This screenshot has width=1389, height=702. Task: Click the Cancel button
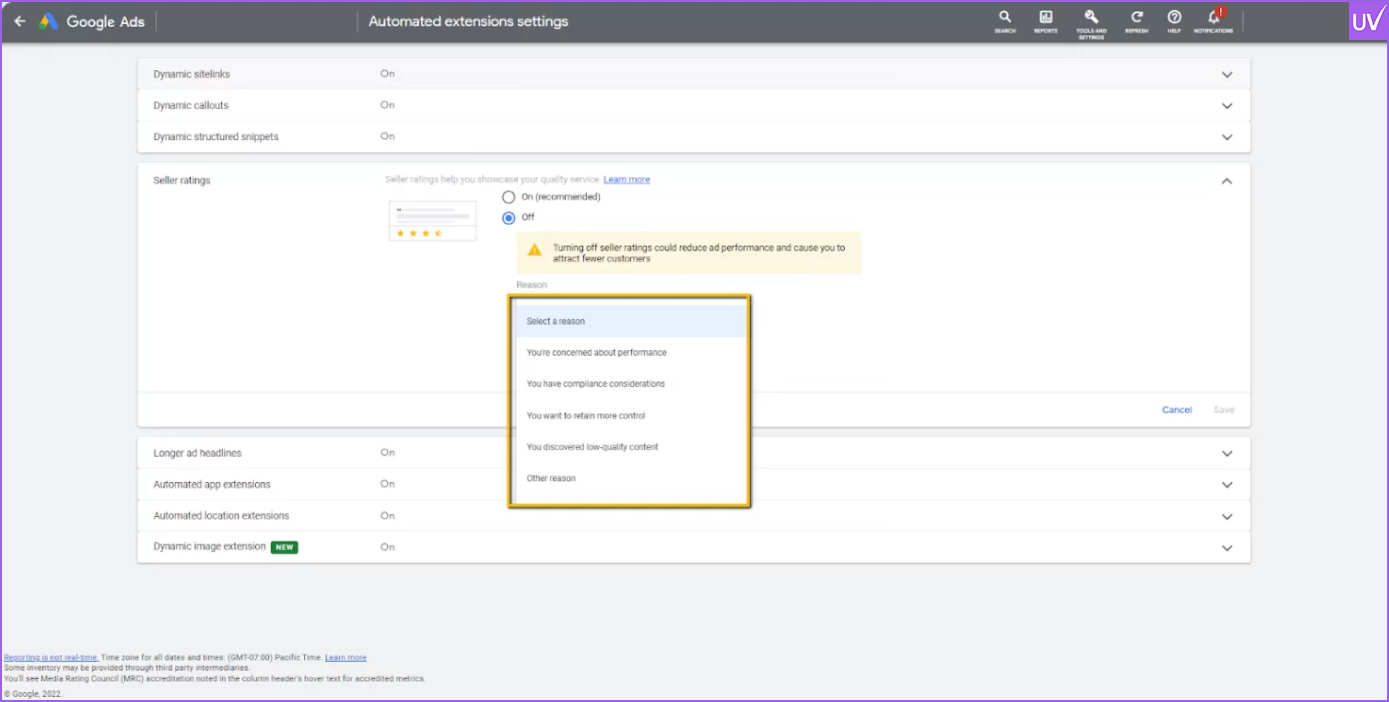coord(1177,410)
